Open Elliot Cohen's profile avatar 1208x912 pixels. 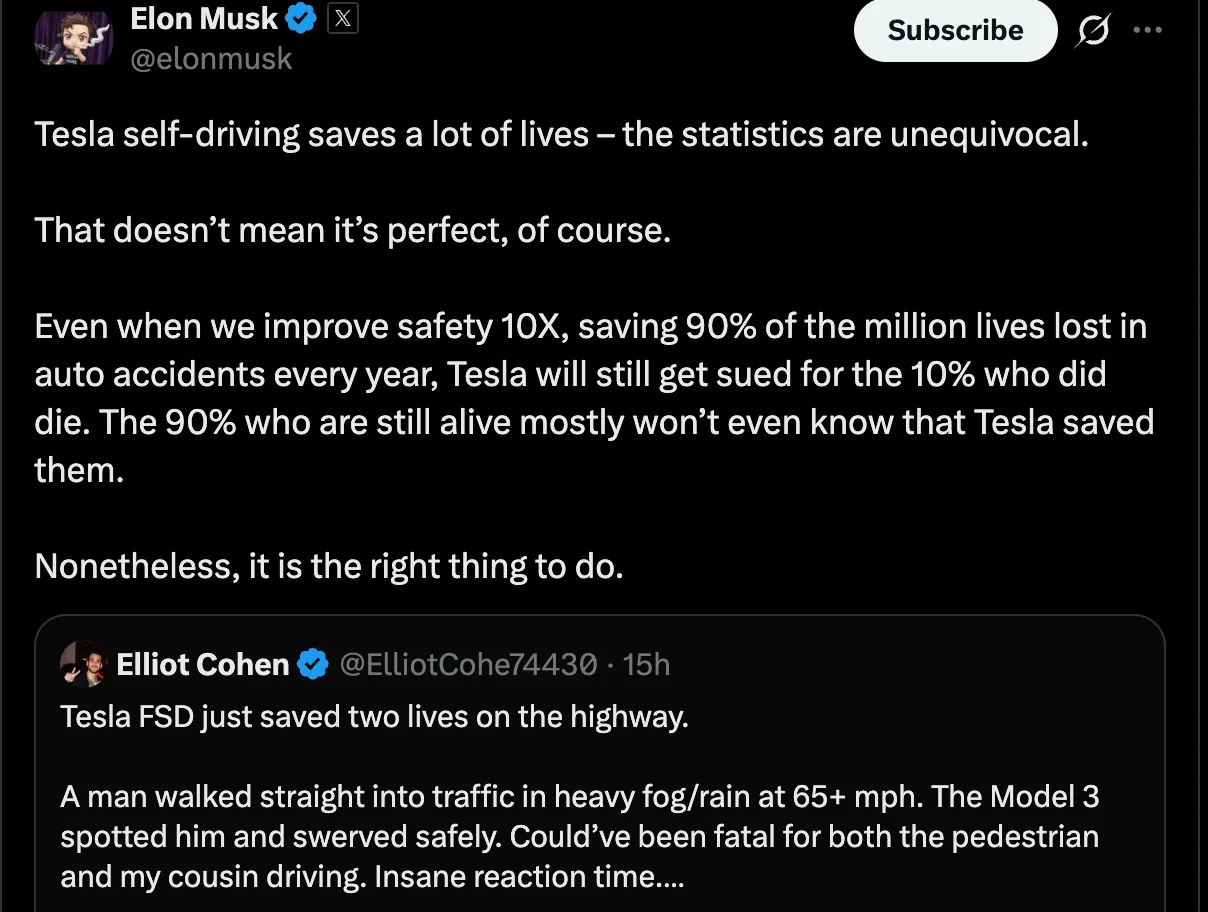point(84,664)
